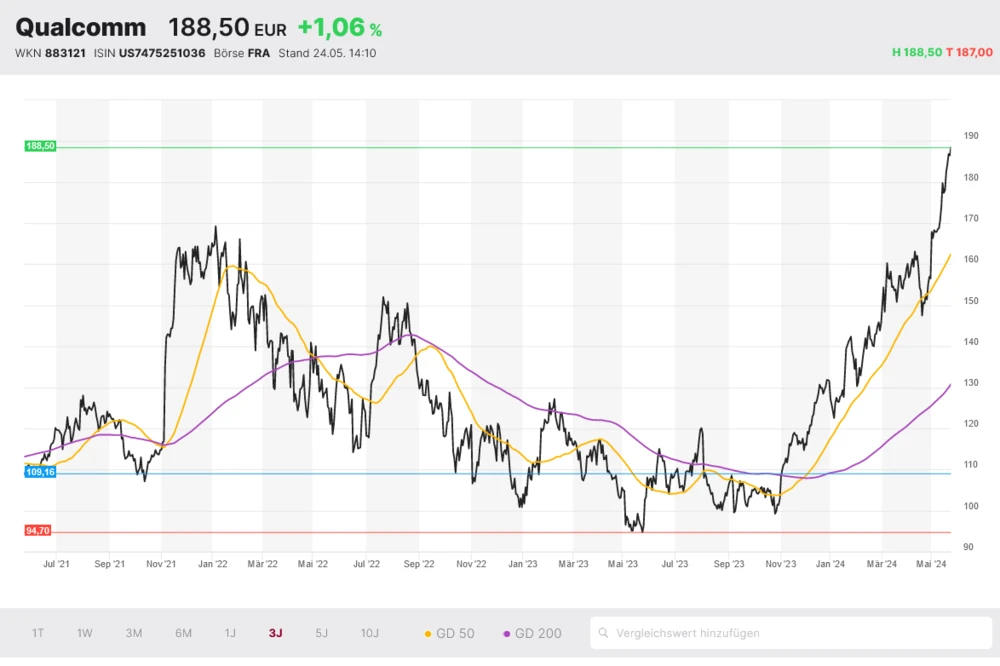This screenshot has height=666, width=1000.
Task: Click the Nov '23 axis label
Action: click(780, 564)
